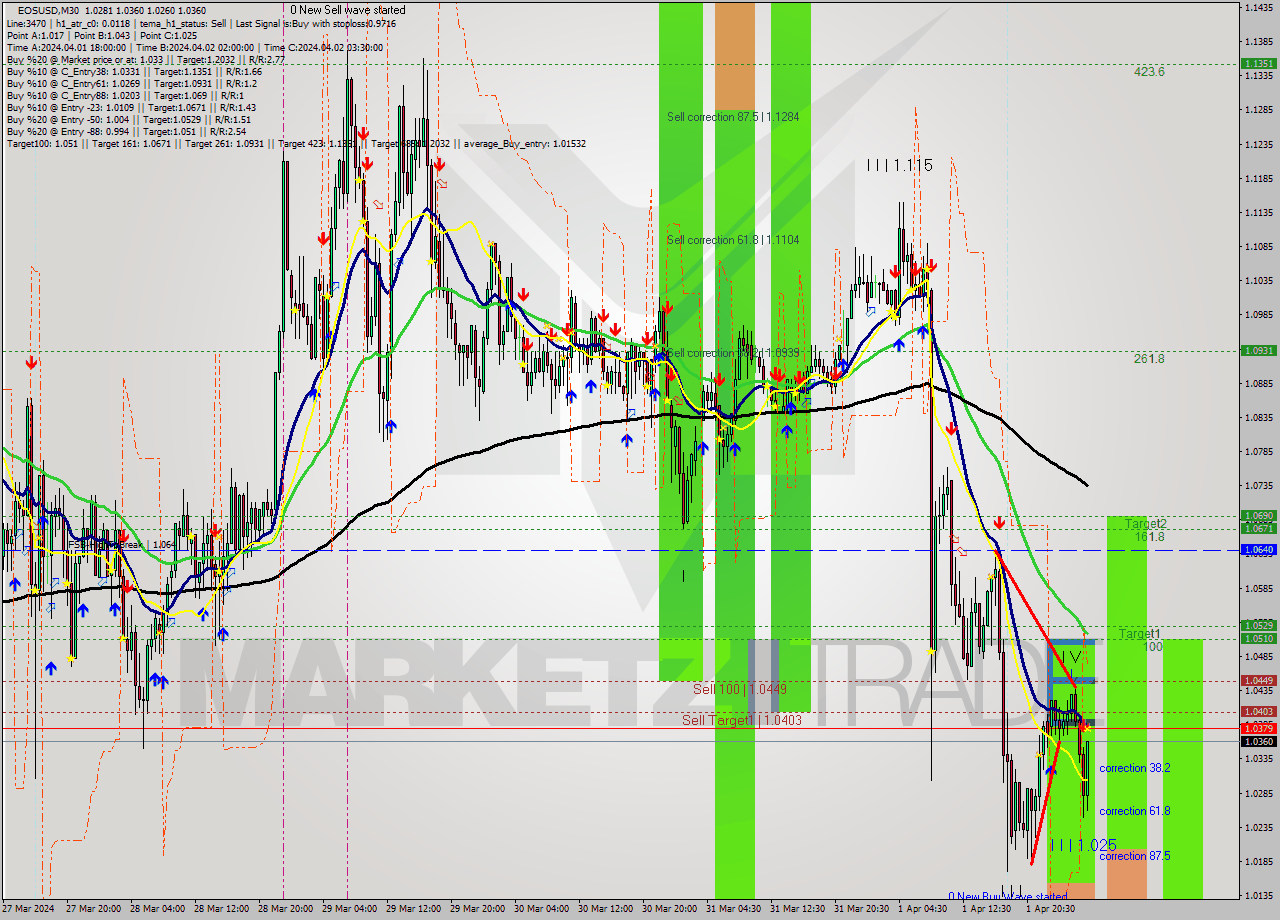The width and height of the screenshot is (1280, 920).
Task: Click the red 1.0379 price level tag
Action: tap(1257, 728)
